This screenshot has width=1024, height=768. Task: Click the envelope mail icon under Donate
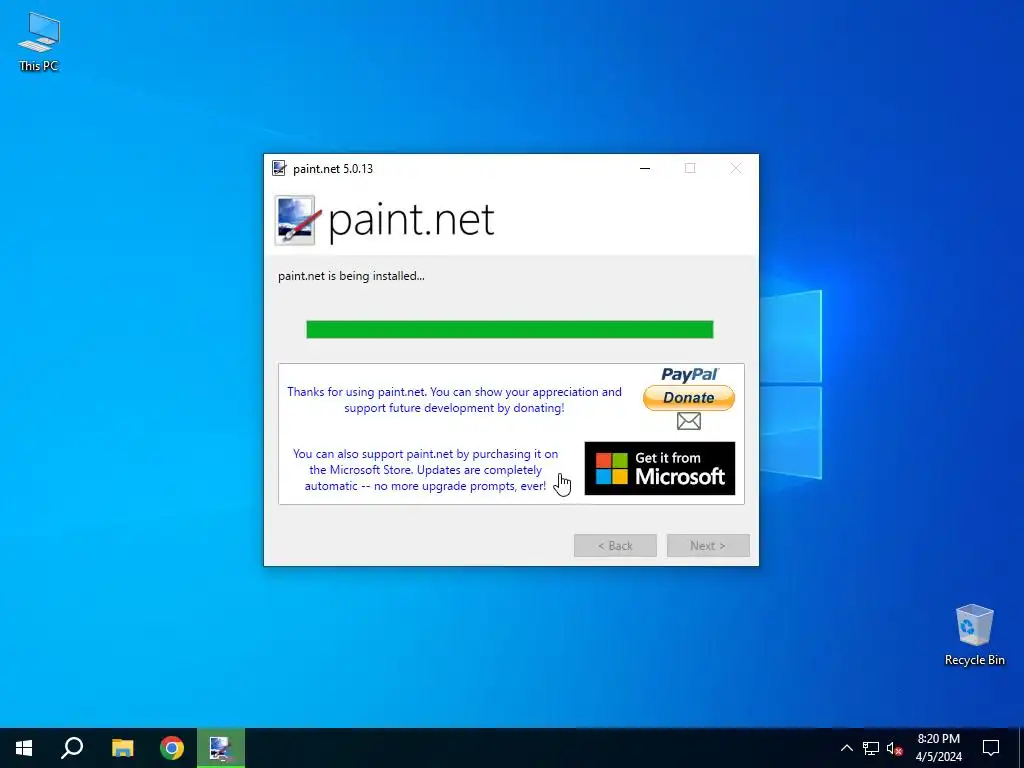(689, 421)
